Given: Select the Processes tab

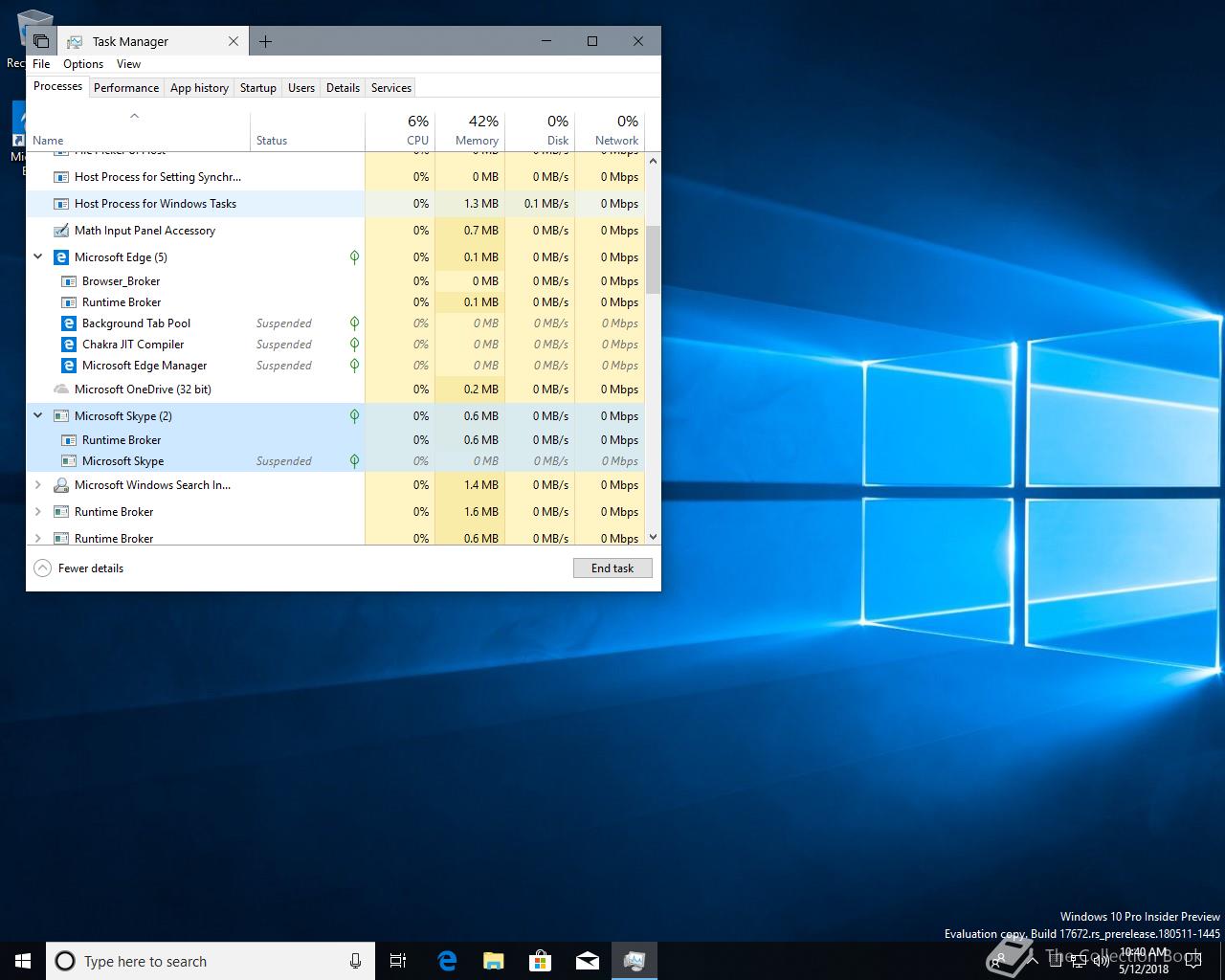Looking at the screenshot, I should 57,86.
